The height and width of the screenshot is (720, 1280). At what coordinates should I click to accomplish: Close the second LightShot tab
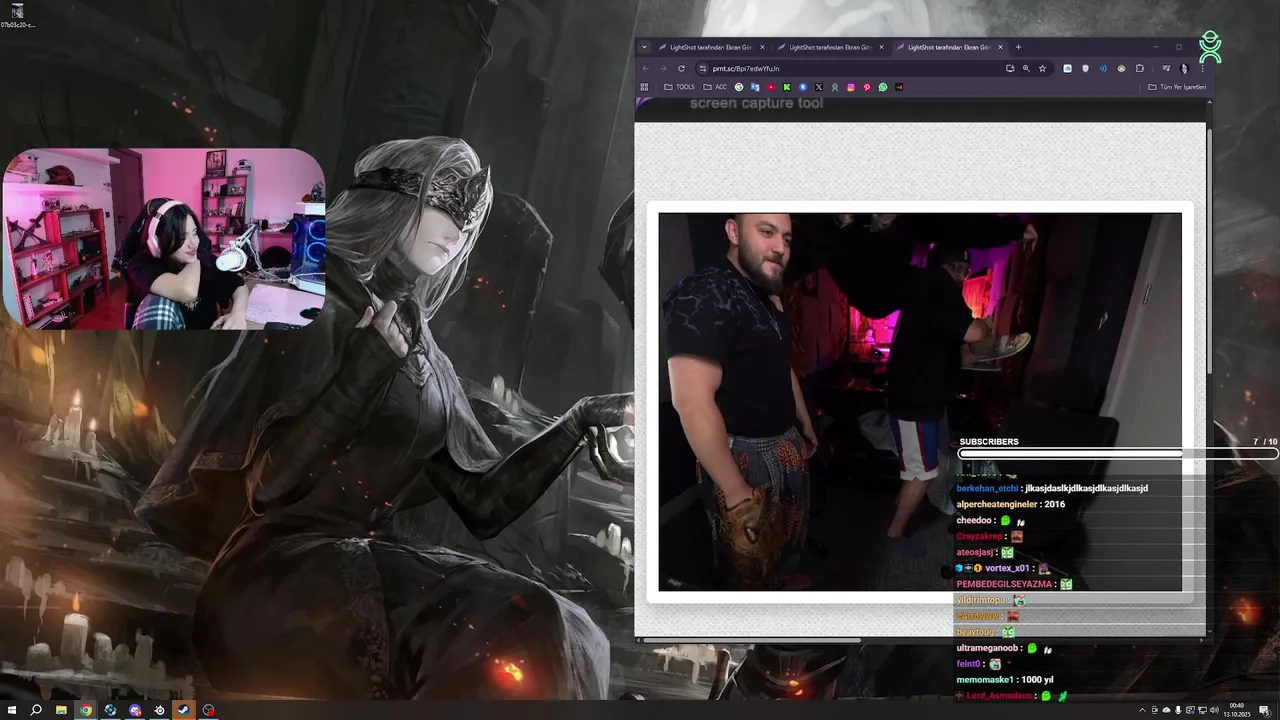(881, 47)
